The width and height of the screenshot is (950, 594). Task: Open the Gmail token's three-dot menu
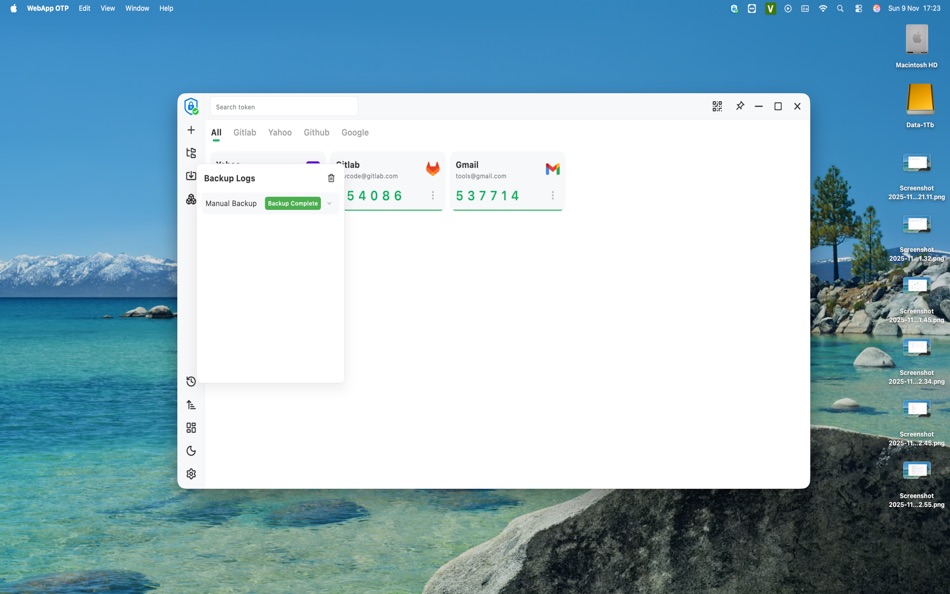[x=553, y=195]
